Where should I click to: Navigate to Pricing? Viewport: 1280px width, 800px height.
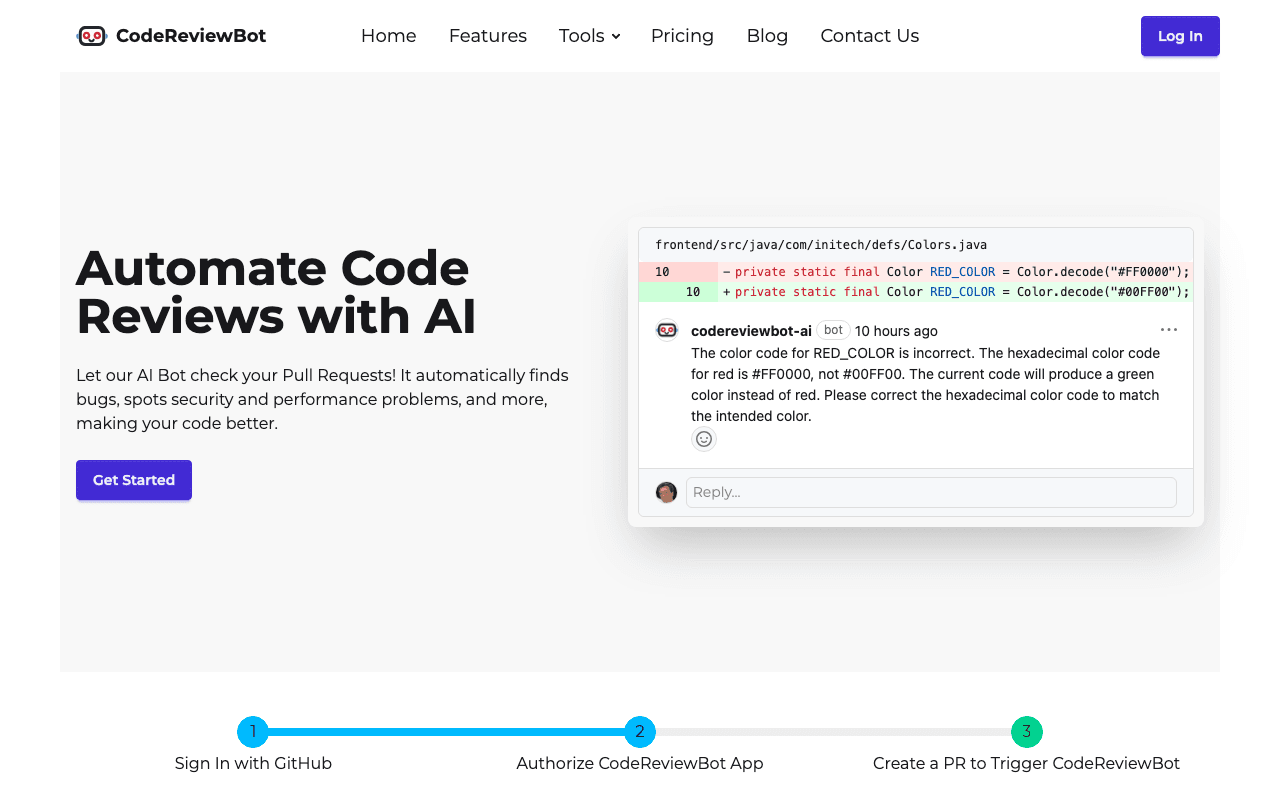[x=682, y=36]
